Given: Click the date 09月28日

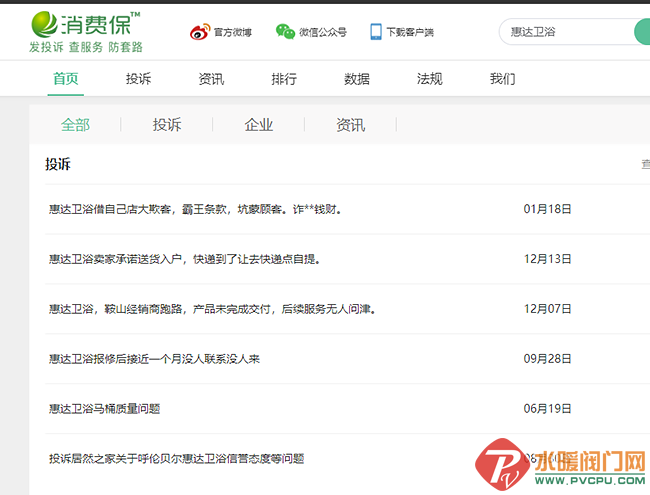Looking at the screenshot, I should point(547,359).
